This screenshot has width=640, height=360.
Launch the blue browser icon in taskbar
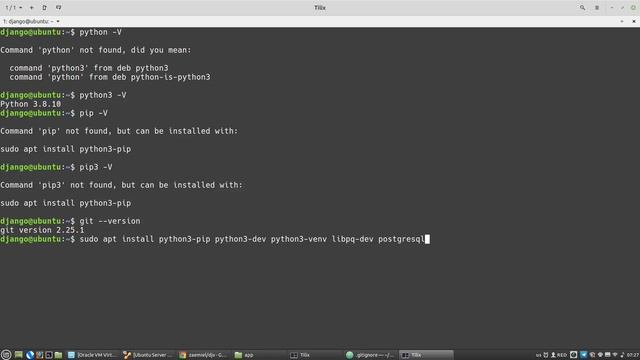(x=30, y=355)
